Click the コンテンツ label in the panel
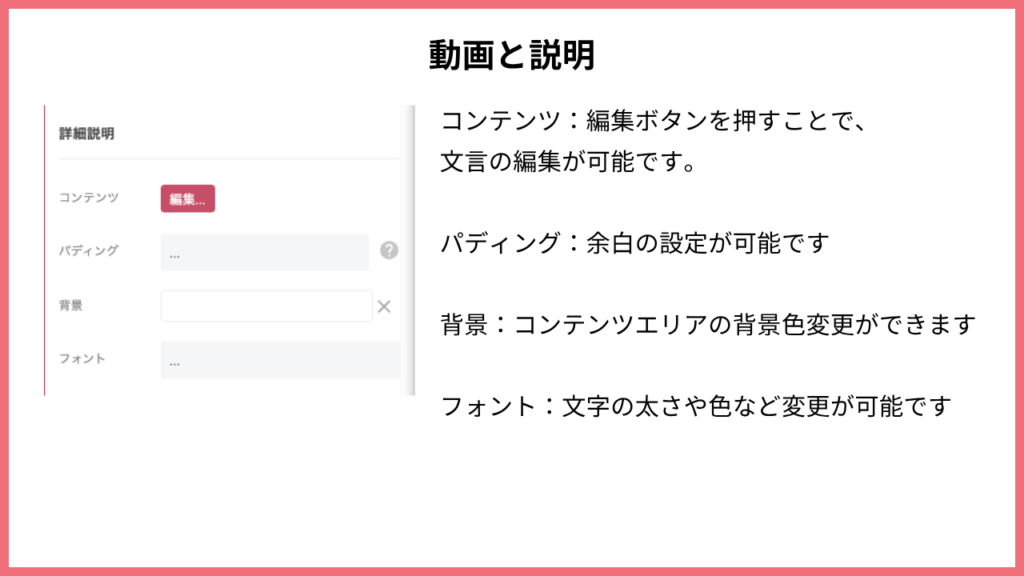This screenshot has height=576, width=1024. [x=89, y=197]
